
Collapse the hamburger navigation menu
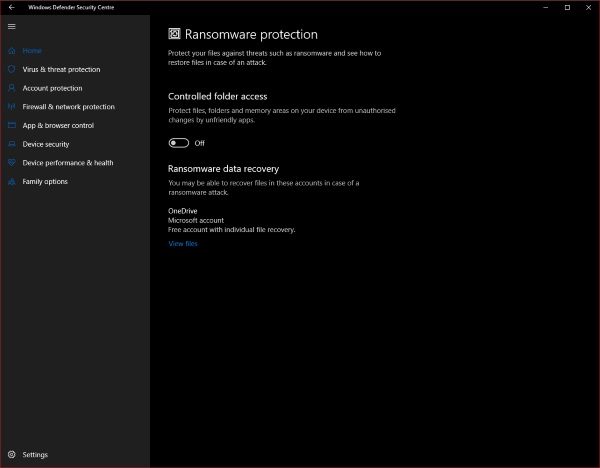(11, 26)
